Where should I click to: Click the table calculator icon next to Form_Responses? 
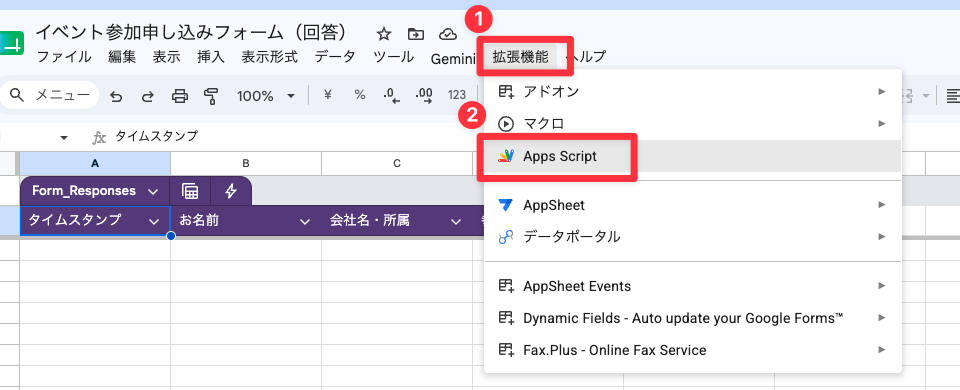[x=190, y=191]
